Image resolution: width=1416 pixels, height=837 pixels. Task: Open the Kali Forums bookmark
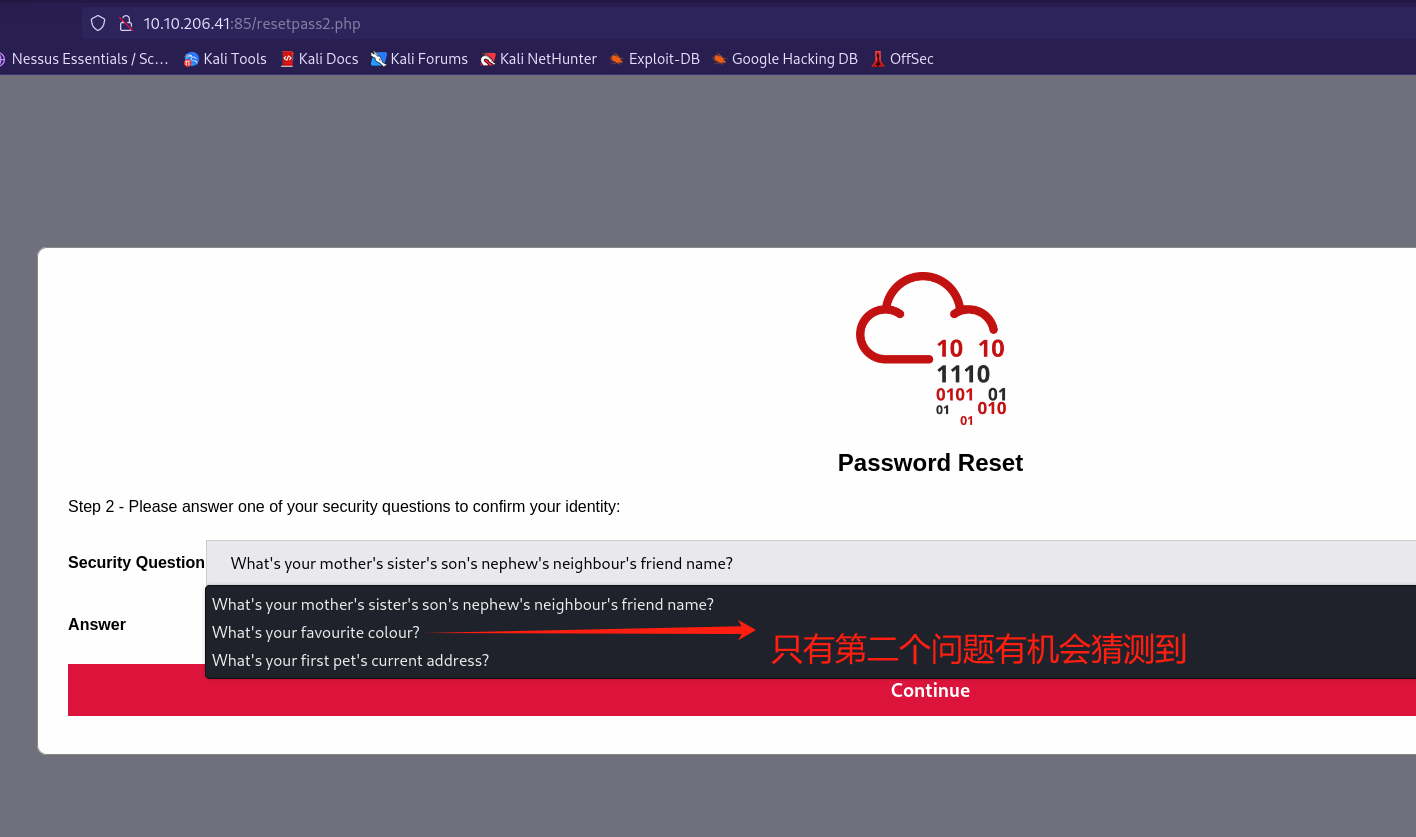pyautogui.click(x=419, y=59)
